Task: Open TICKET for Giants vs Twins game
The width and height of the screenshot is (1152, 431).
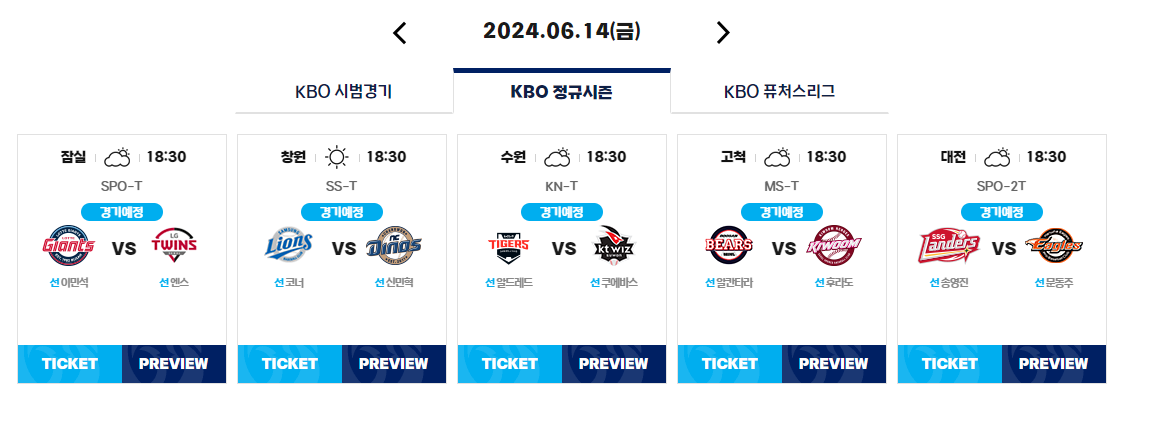Action: [x=70, y=363]
